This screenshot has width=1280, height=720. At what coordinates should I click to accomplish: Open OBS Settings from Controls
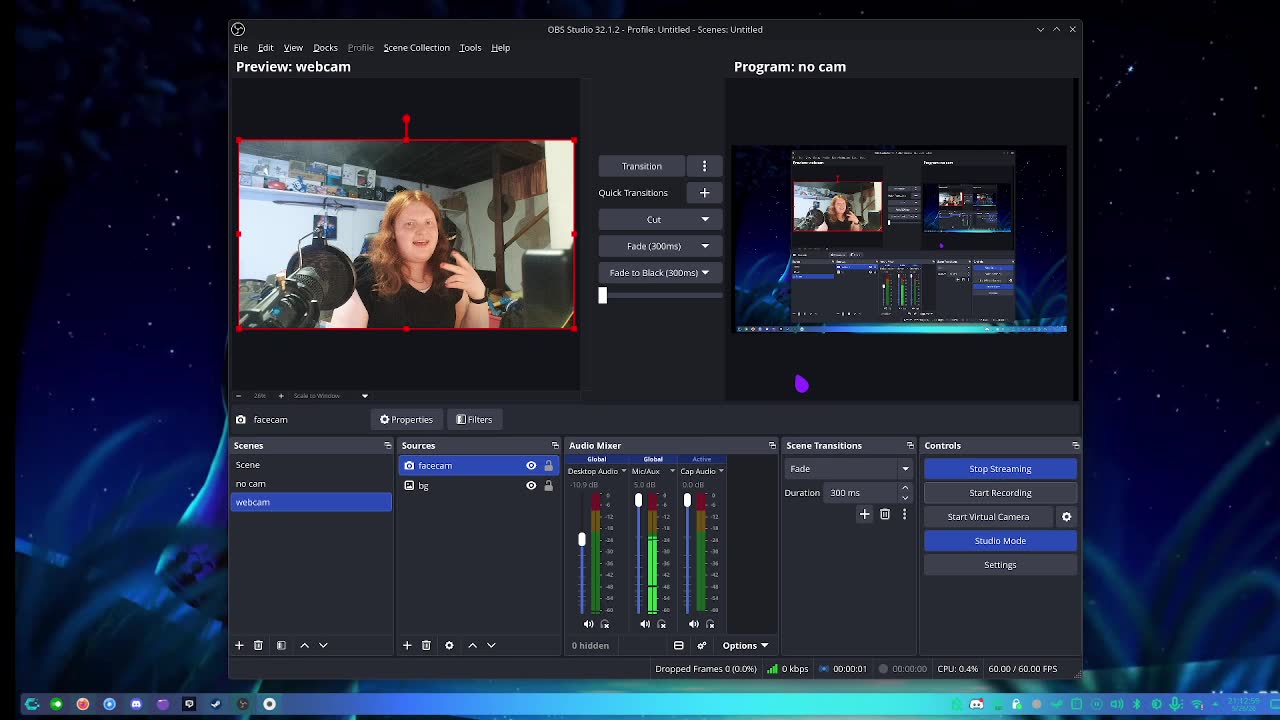[x=1000, y=565]
